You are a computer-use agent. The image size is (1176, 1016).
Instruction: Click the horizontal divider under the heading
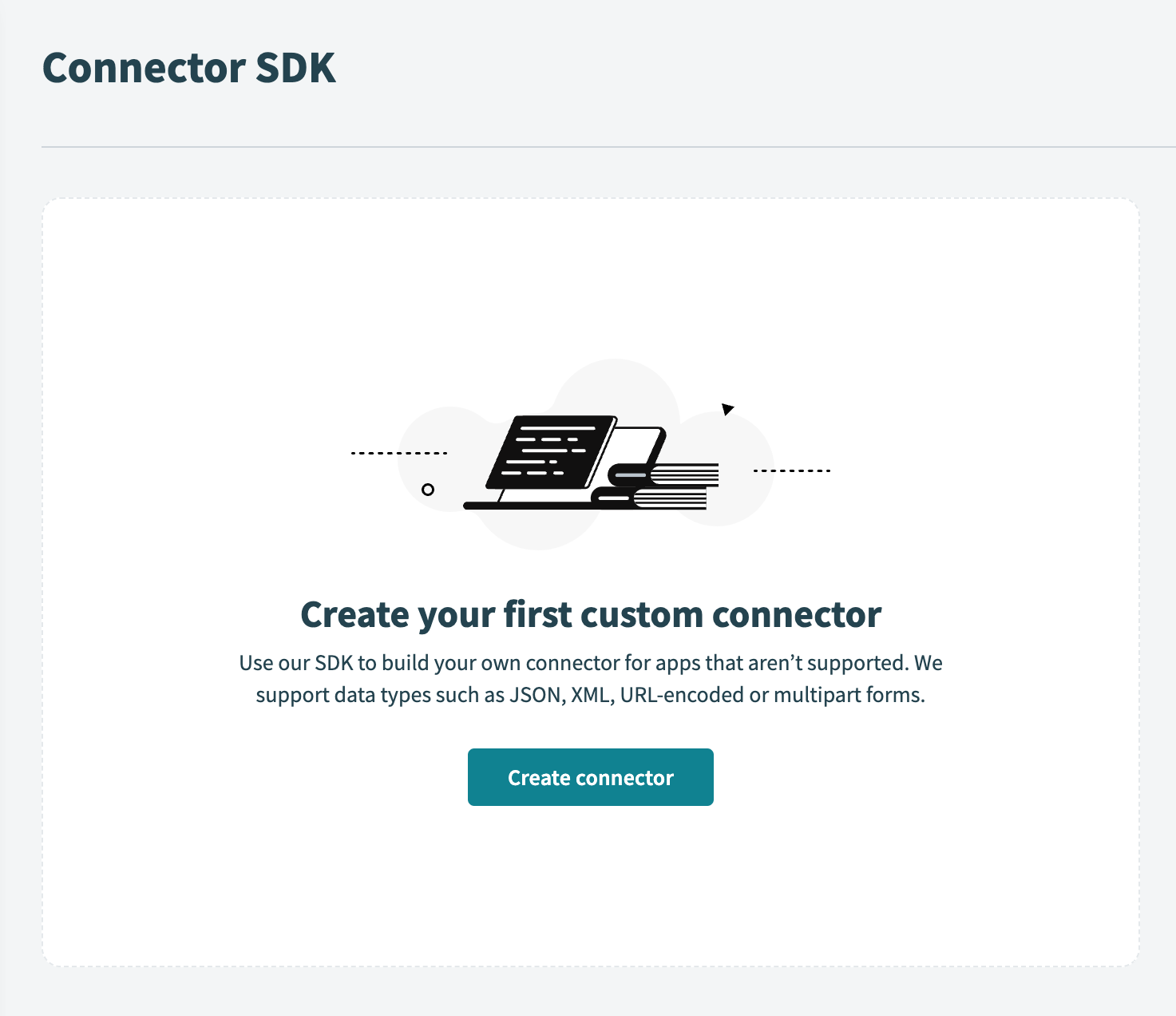click(x=591, y=146)
